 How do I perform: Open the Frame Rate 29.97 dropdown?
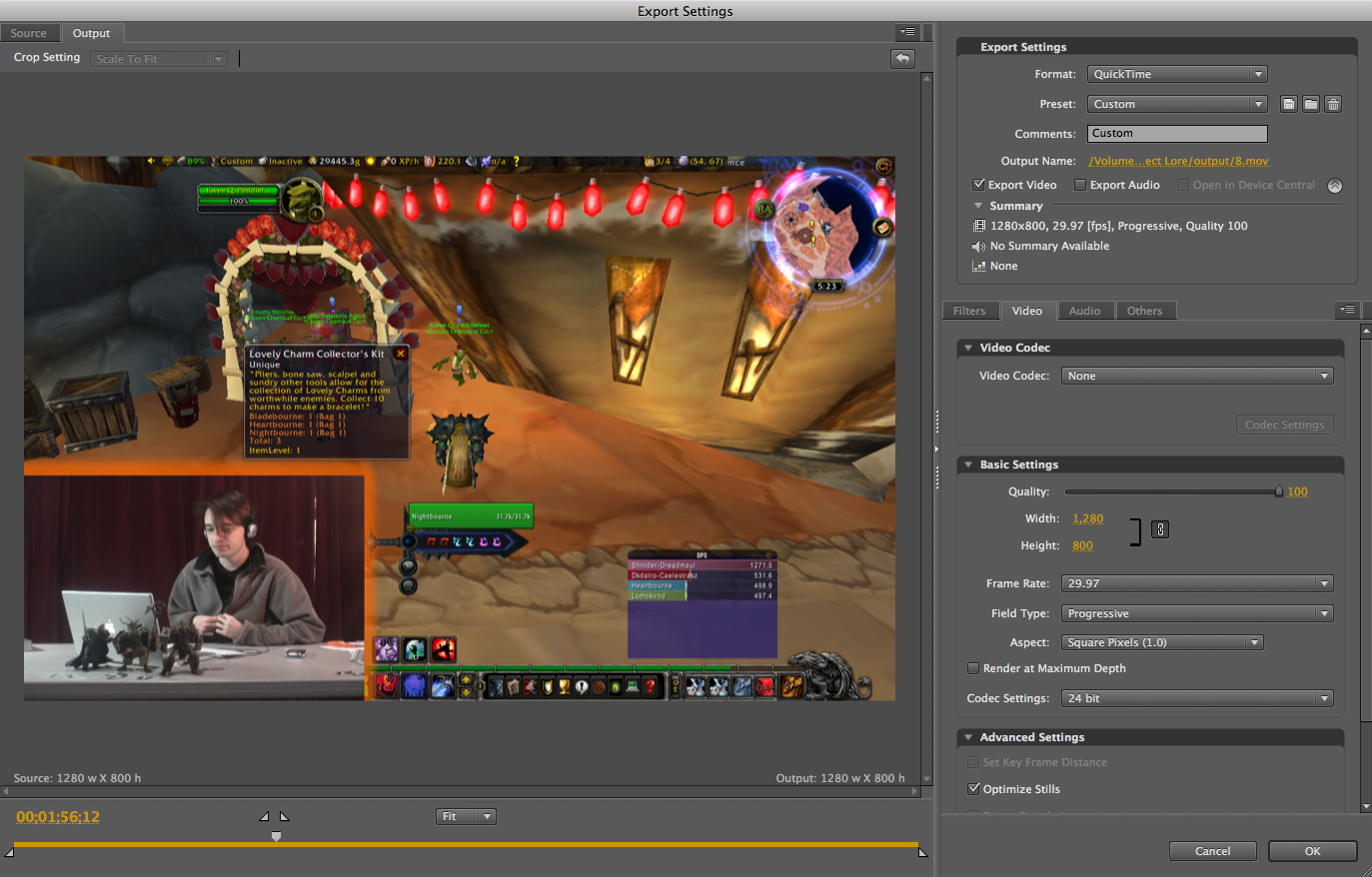[x=1197, y=583]
